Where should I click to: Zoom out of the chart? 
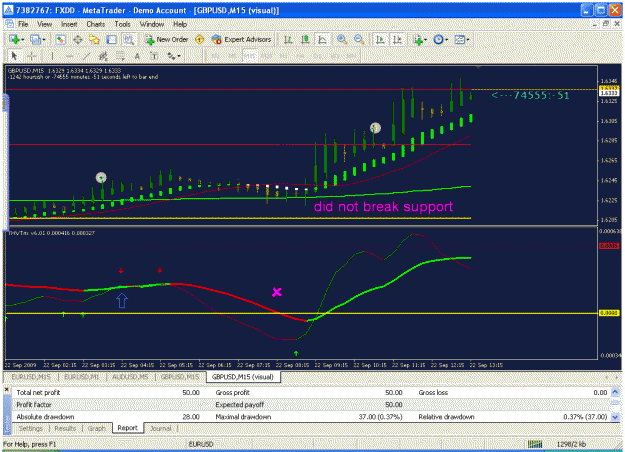point(359,39)
